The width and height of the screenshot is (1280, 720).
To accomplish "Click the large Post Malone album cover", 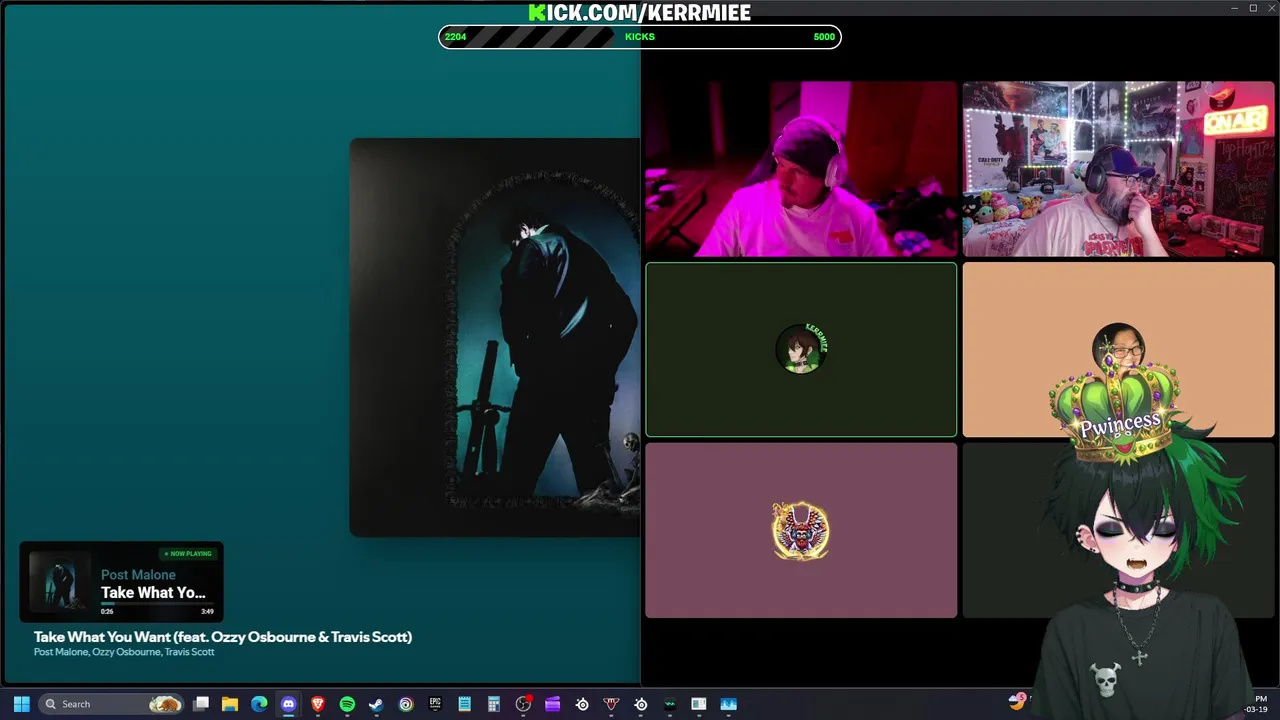I will tap(495, 337).
